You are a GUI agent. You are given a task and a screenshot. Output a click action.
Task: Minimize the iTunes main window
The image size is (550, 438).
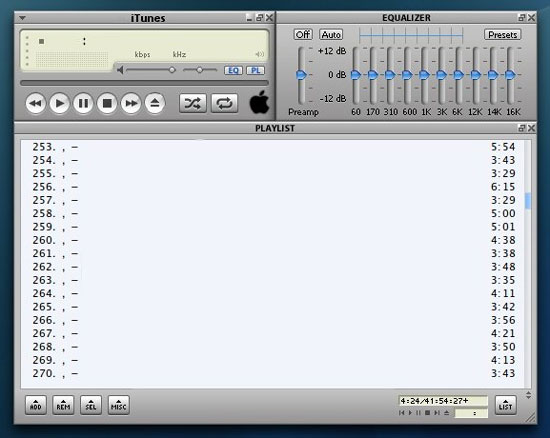pyautogui.click(x=249, y=18)
